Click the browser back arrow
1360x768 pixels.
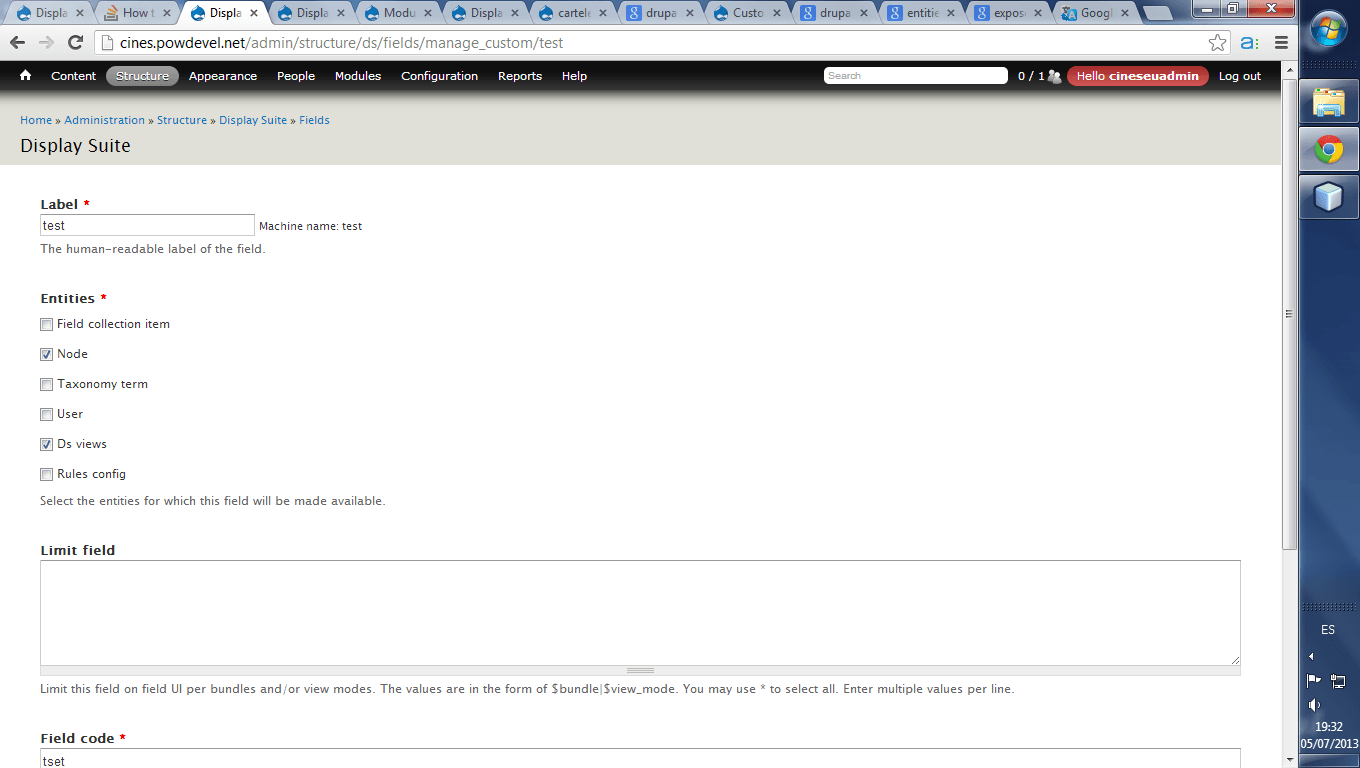click(x=18, y=43)
